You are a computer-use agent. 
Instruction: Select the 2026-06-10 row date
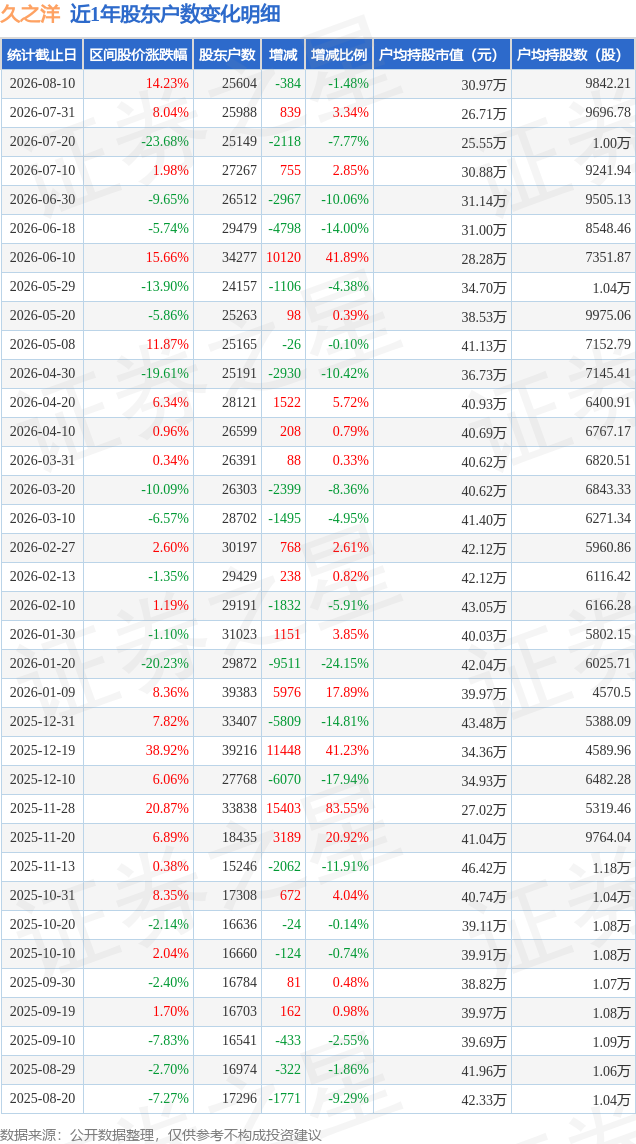(42, 258)
